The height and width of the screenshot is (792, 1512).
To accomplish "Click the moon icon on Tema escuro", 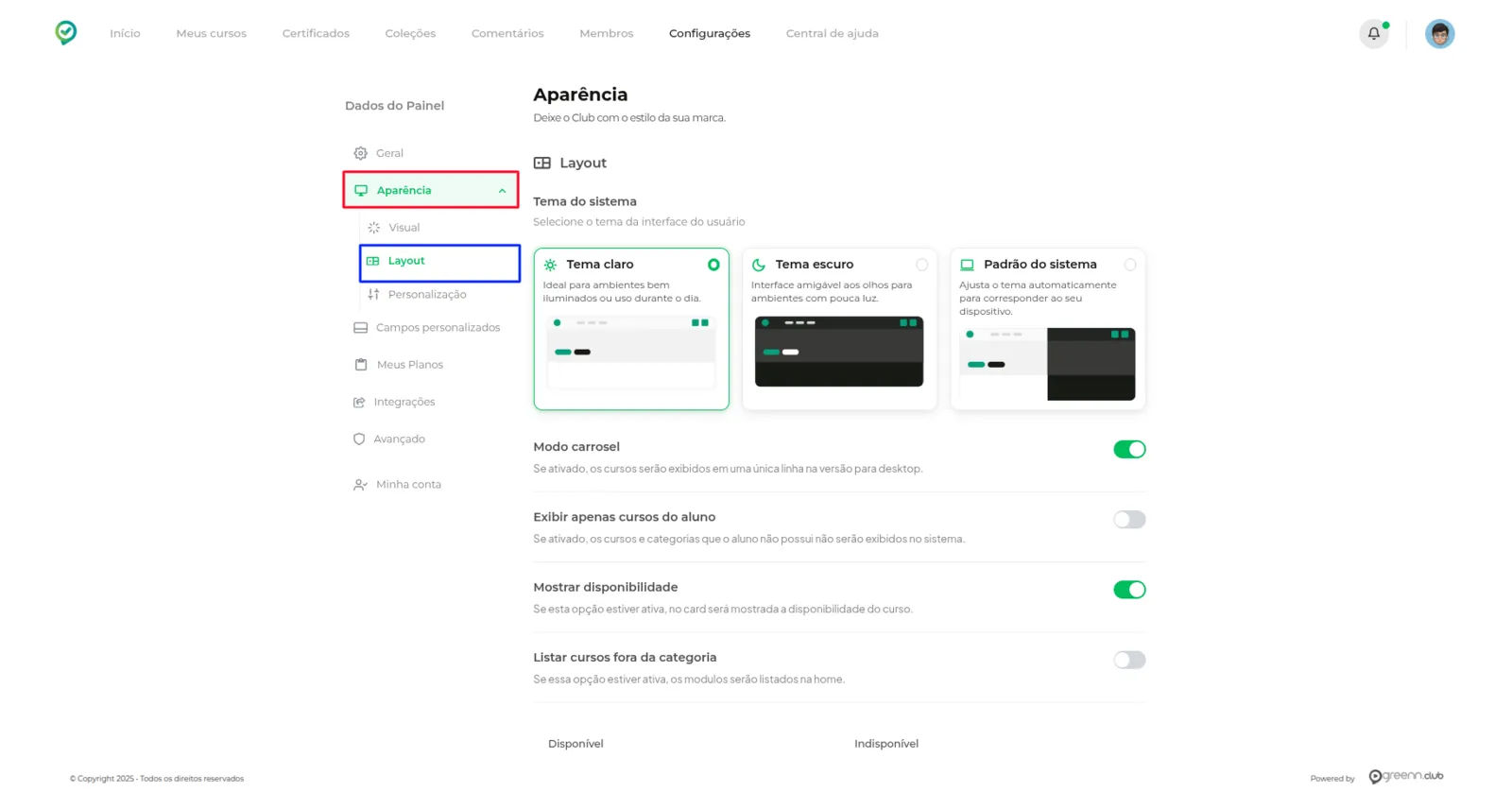I will tap(759, 265).
